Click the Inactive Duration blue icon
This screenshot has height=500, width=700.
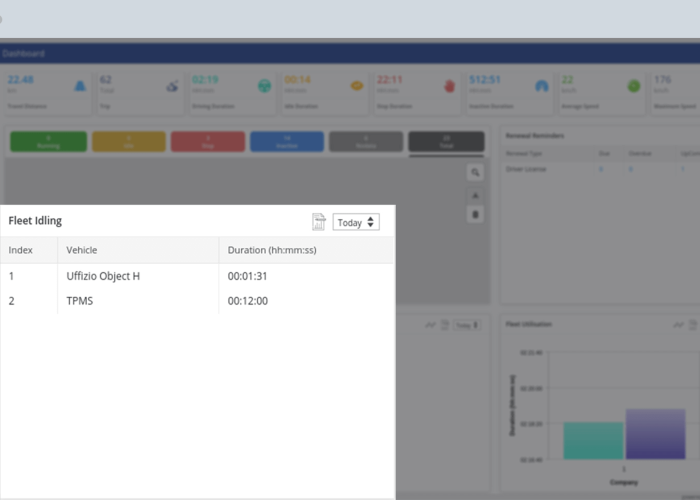point(541,86)
